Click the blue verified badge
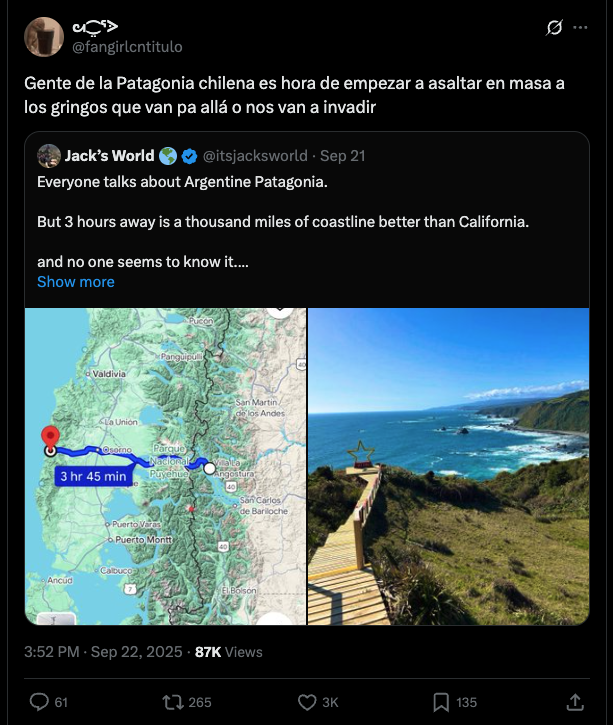 tap(189, 156)
